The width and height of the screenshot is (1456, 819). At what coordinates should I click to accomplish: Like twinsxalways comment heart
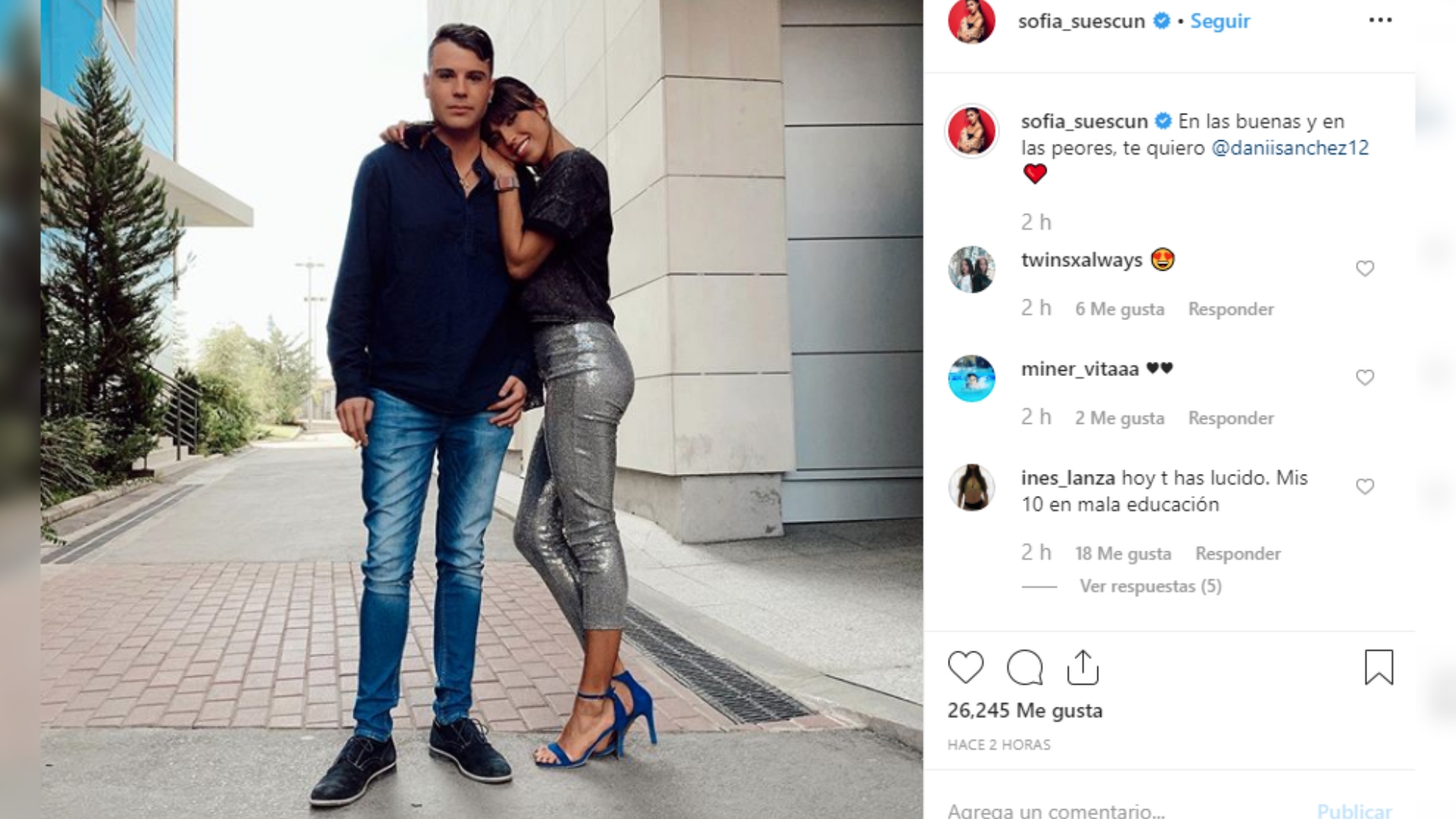(1365, 268)
